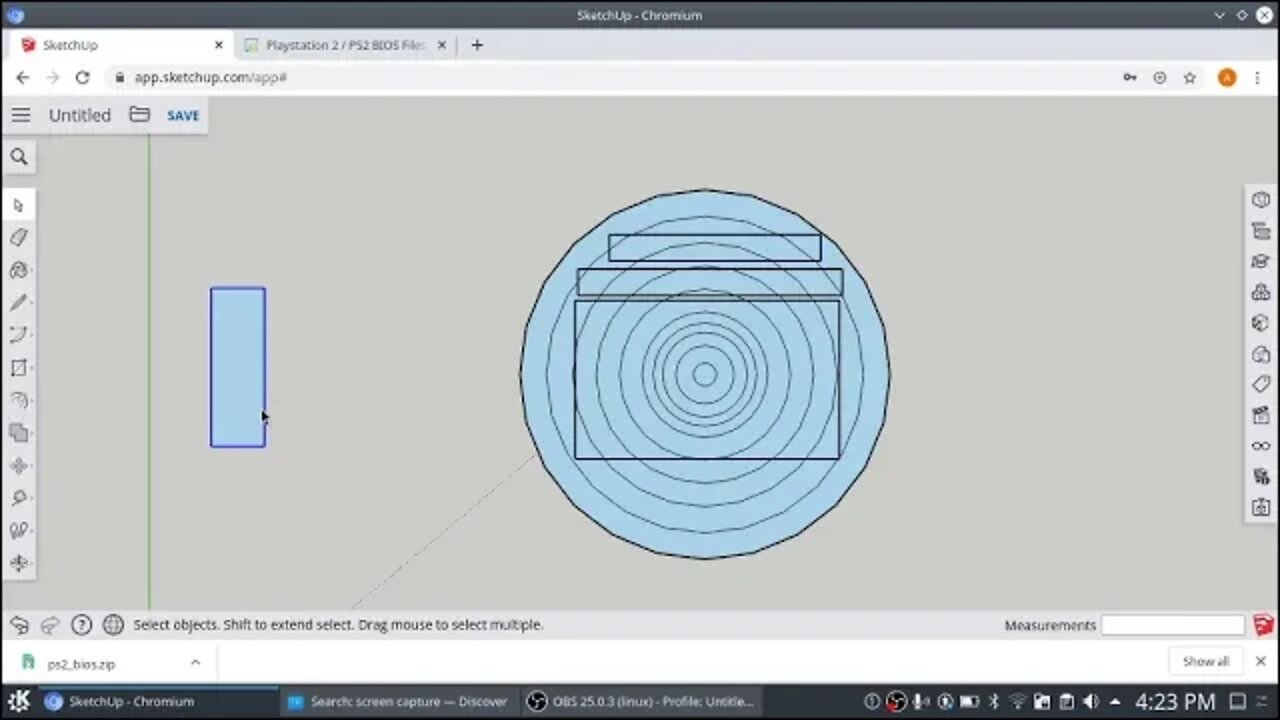Open the Bluetooth tray icon
Screen dimensions: 1280x720
tap(994, 702)
